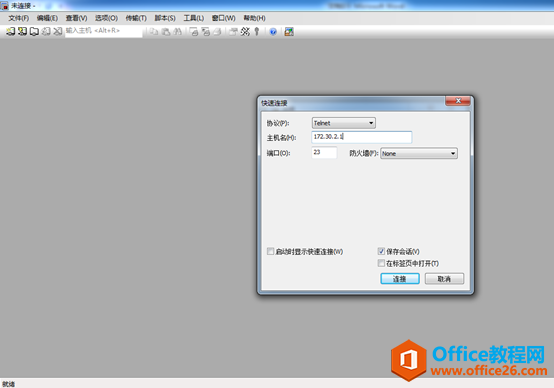Click the Find binoculars toolbar icon
Screen dimensions: 554x388
pyautogui.click(x=177, y=32)
